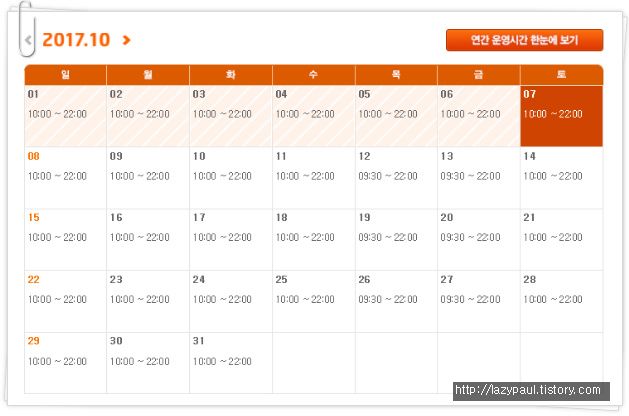
Task: Select date 18 cell
Action: [x=314, y=239]
